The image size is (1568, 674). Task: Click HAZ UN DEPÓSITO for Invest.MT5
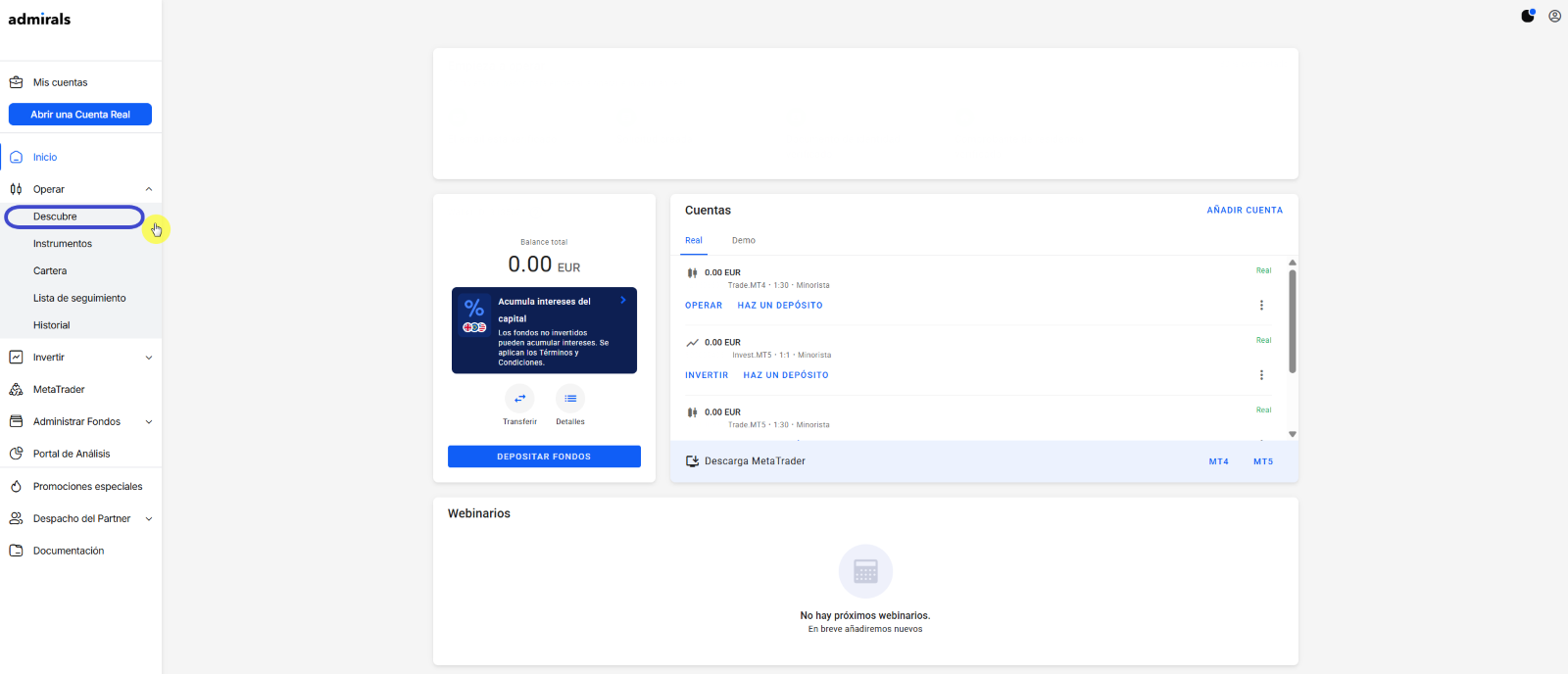click(x=786, y=375)
